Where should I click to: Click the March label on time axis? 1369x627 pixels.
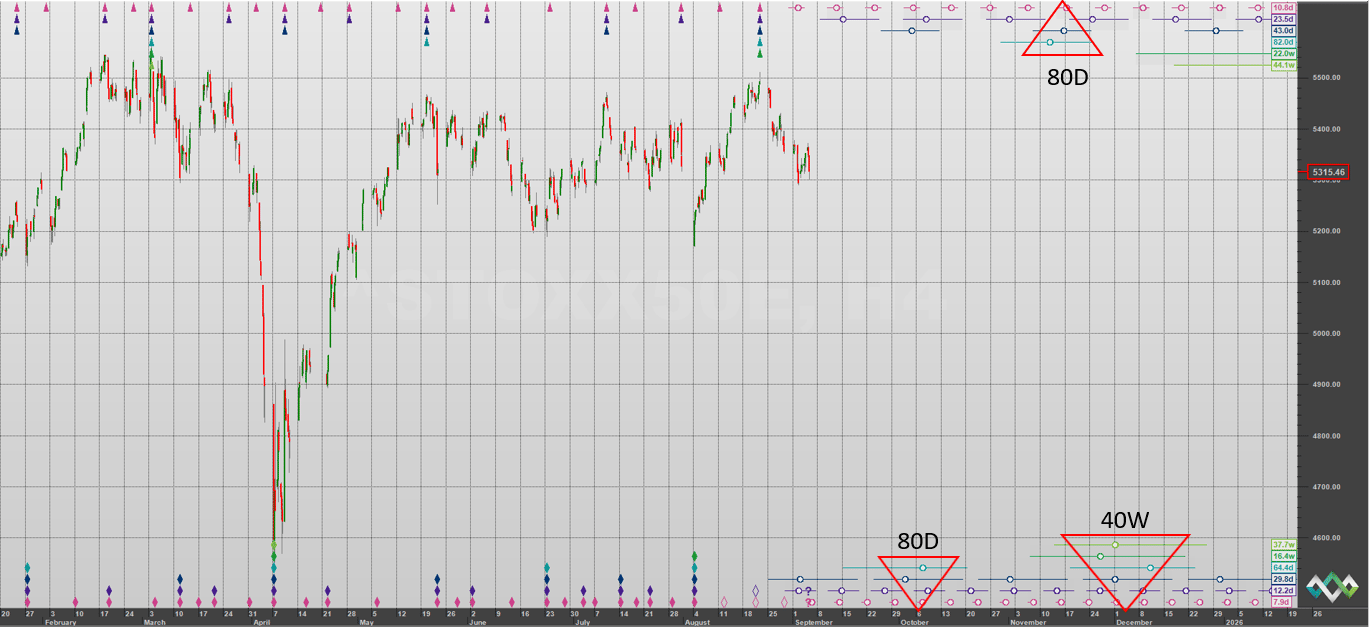click(x=154, y=622)
